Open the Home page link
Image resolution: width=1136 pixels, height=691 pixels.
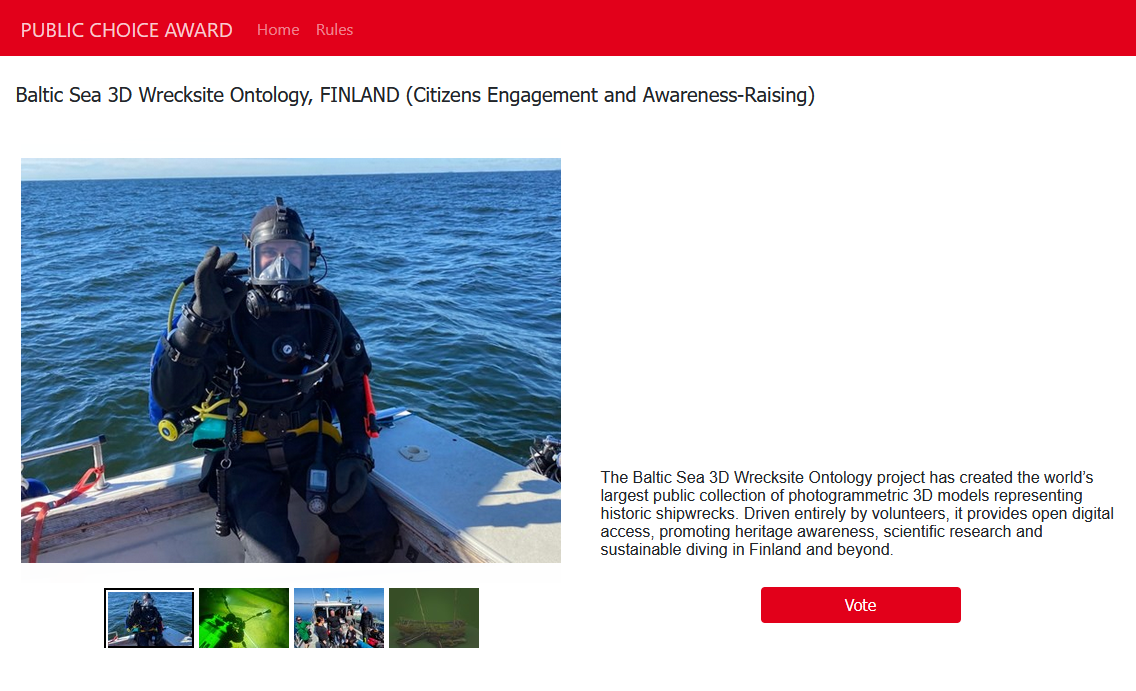click(x=278, y=30)
